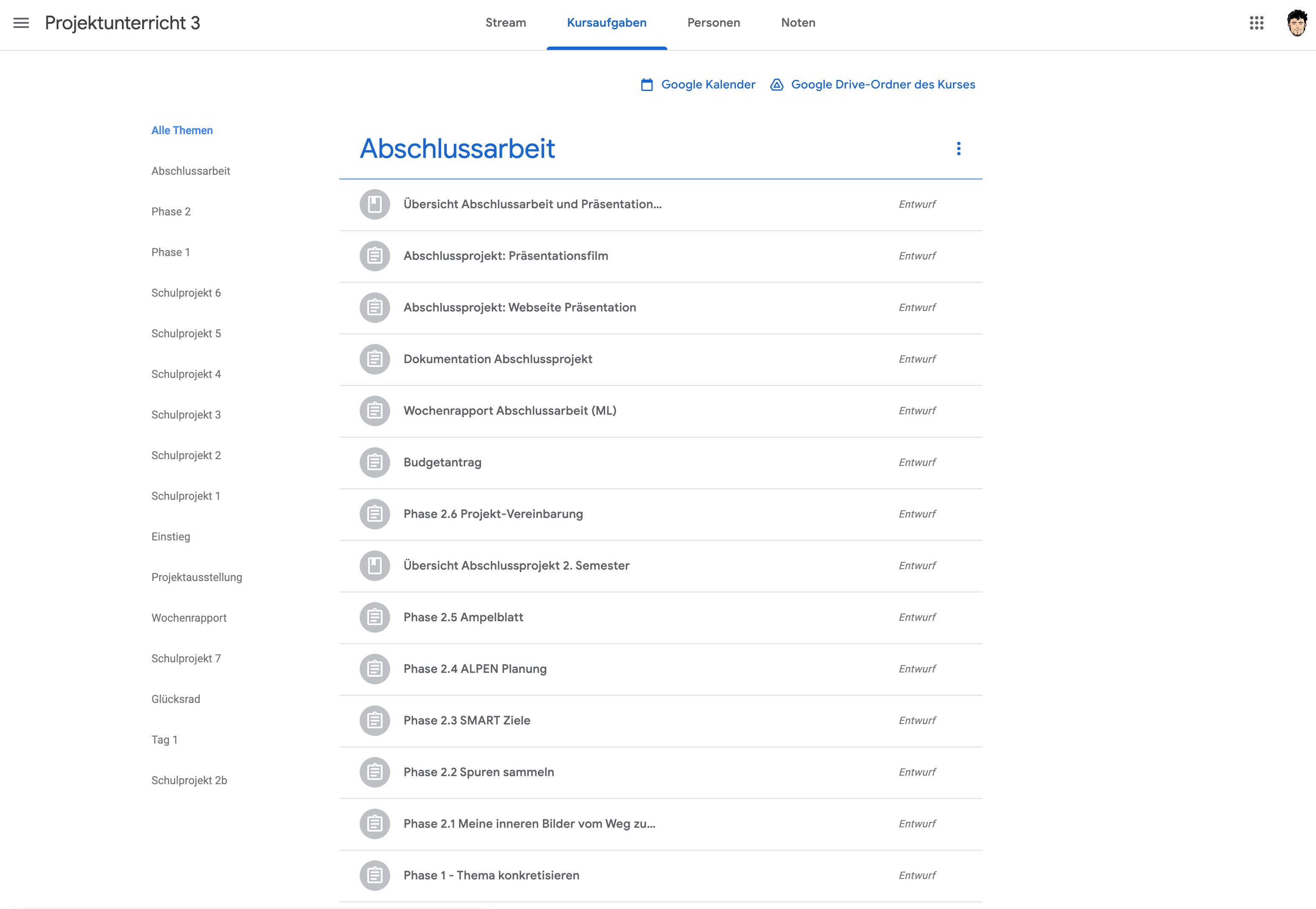Image resolution: width=1316 pixels, height=909 pixels.
Task: Click the assignment icon for Dokumentation Abschlussprojekt
Action: pos(374,359)
